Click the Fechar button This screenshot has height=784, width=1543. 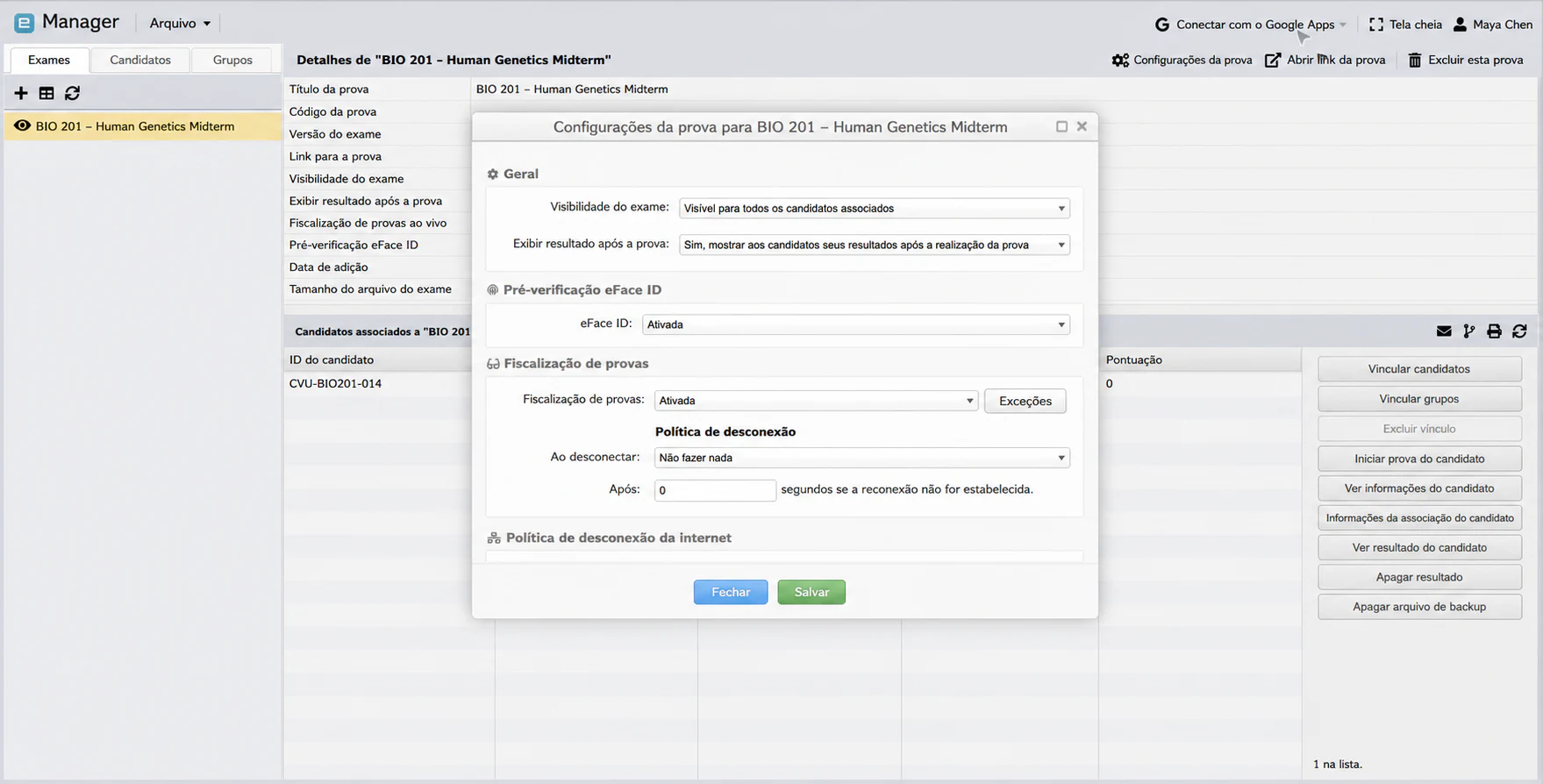click(731, 592)
